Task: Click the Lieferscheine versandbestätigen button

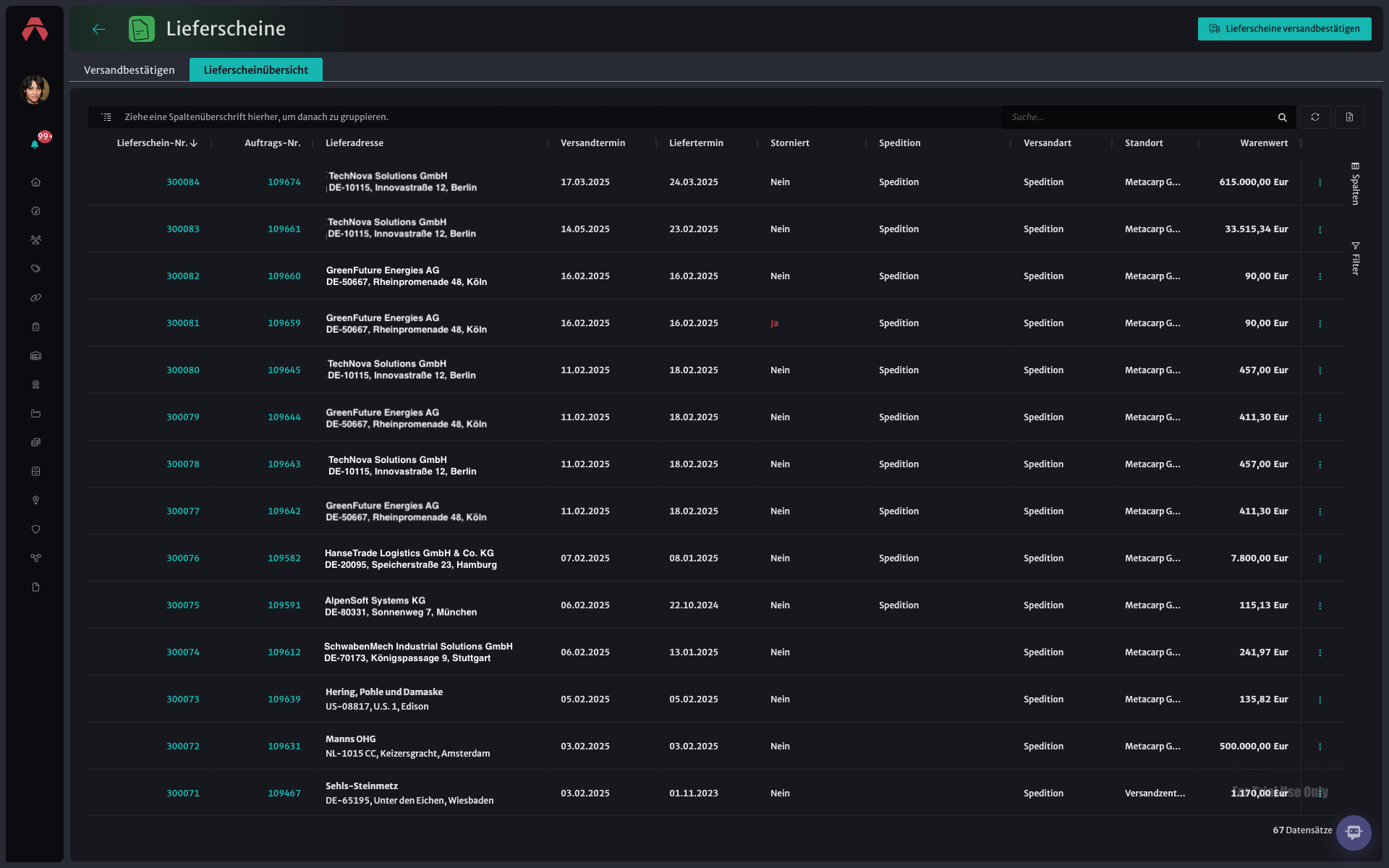Action: tap(1284, 29)
